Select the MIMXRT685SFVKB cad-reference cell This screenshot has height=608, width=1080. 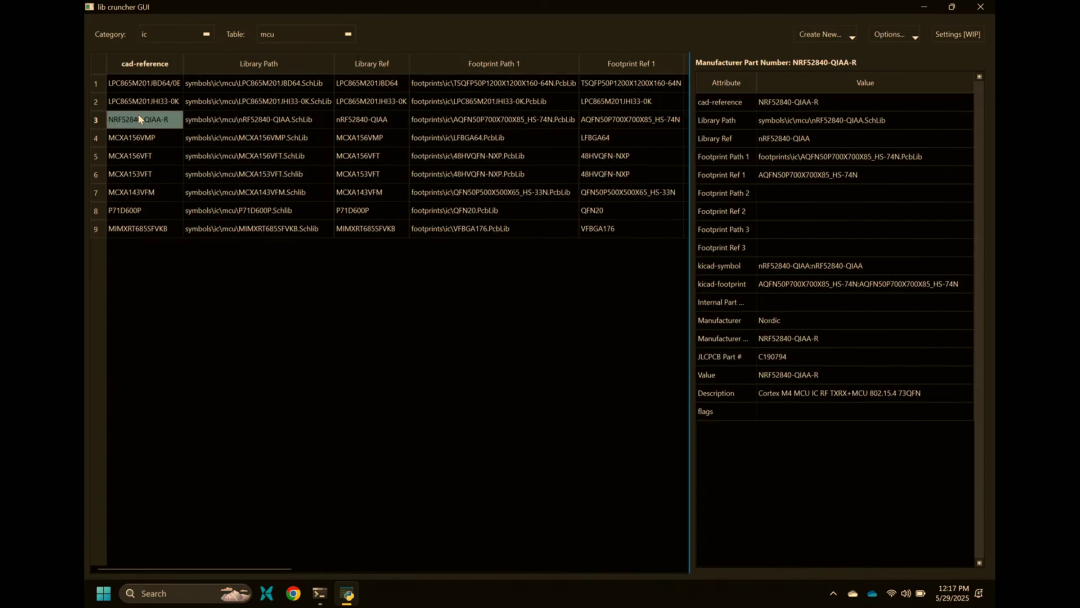coord(145,229)
